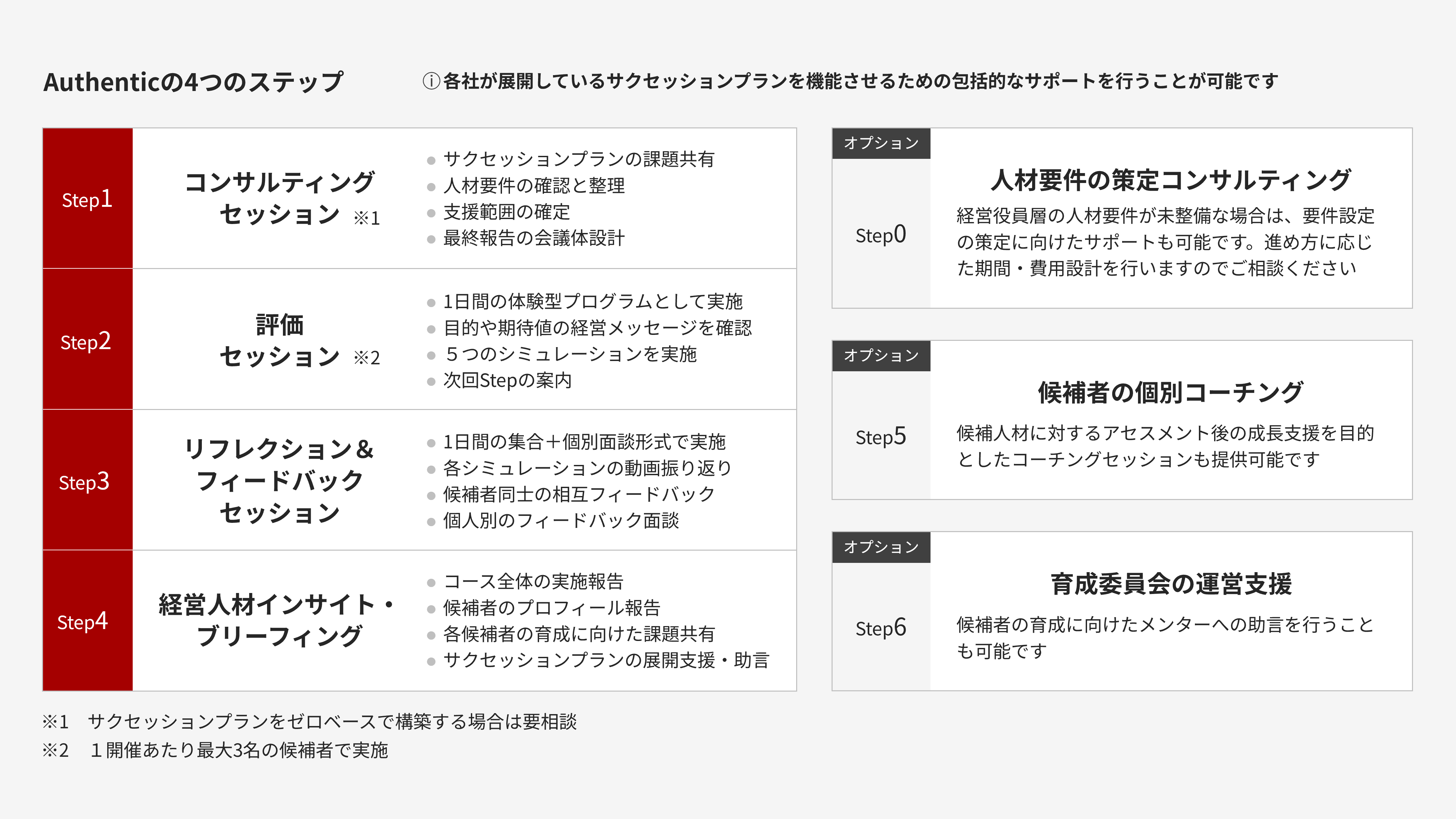The image size is (1456, 819).
Task: Choose the red Step4 block
Action: [x=88, y=620]
